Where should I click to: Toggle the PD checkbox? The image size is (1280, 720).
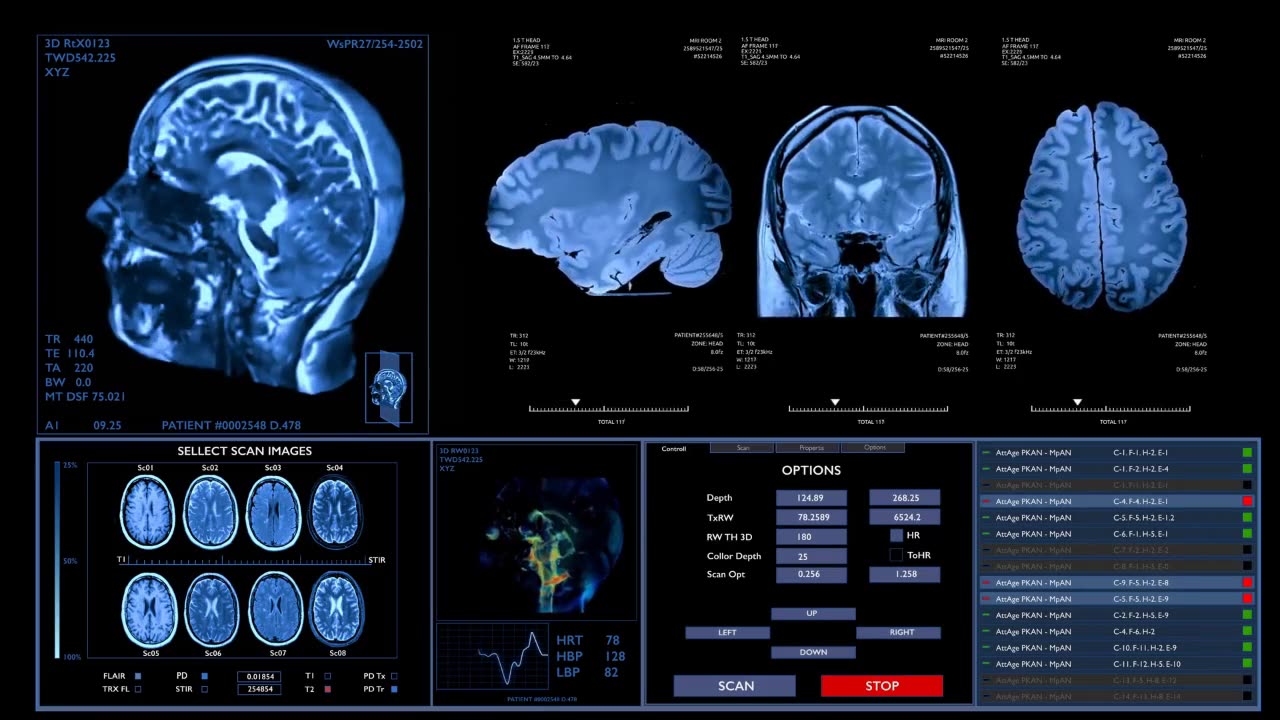(x=204, y=676)
